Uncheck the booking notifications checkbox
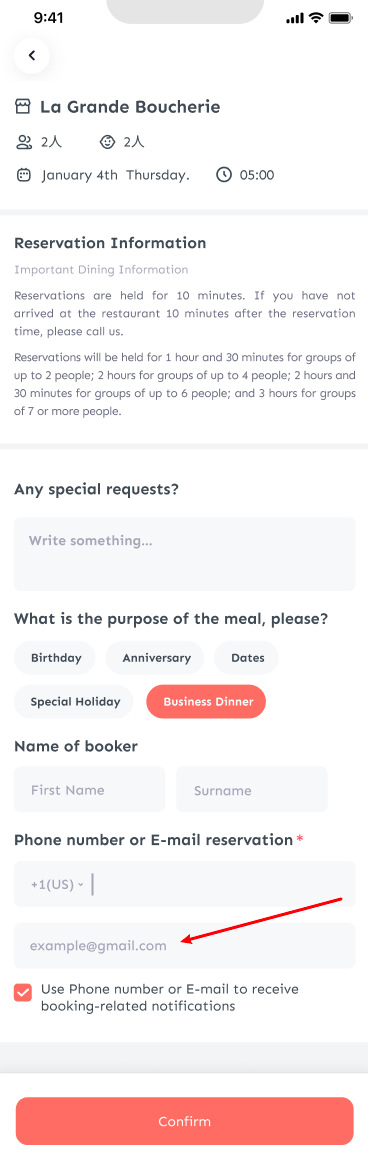The width and height of the screenshot is (368, 1166). click(23, 993)
